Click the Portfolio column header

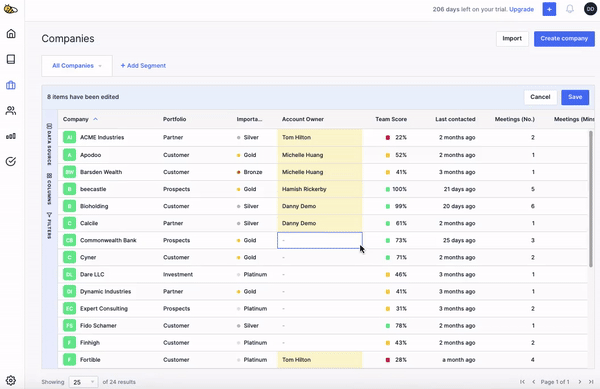pos(174,119)
